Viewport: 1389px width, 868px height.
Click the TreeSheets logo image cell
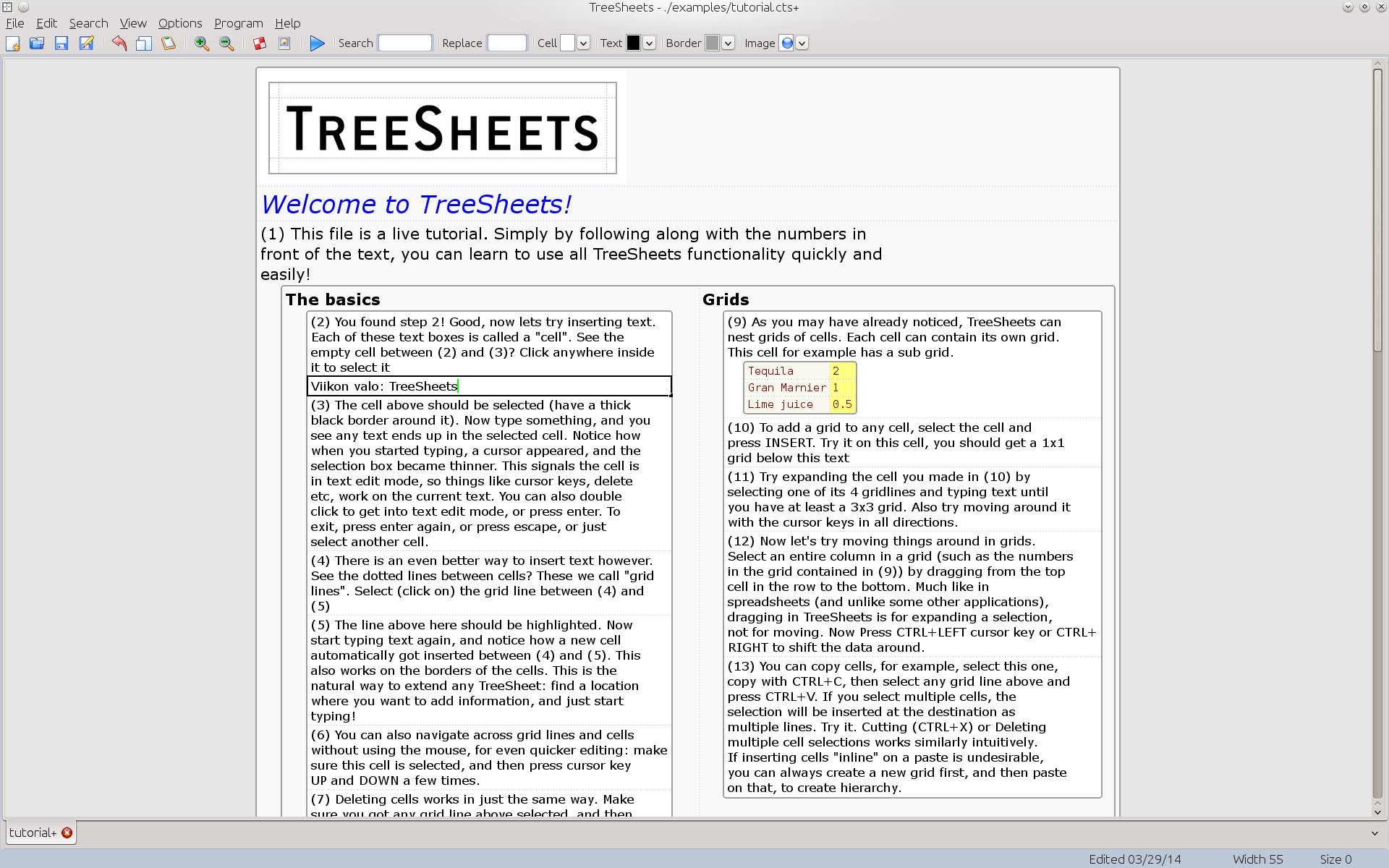tap(443, 128)
